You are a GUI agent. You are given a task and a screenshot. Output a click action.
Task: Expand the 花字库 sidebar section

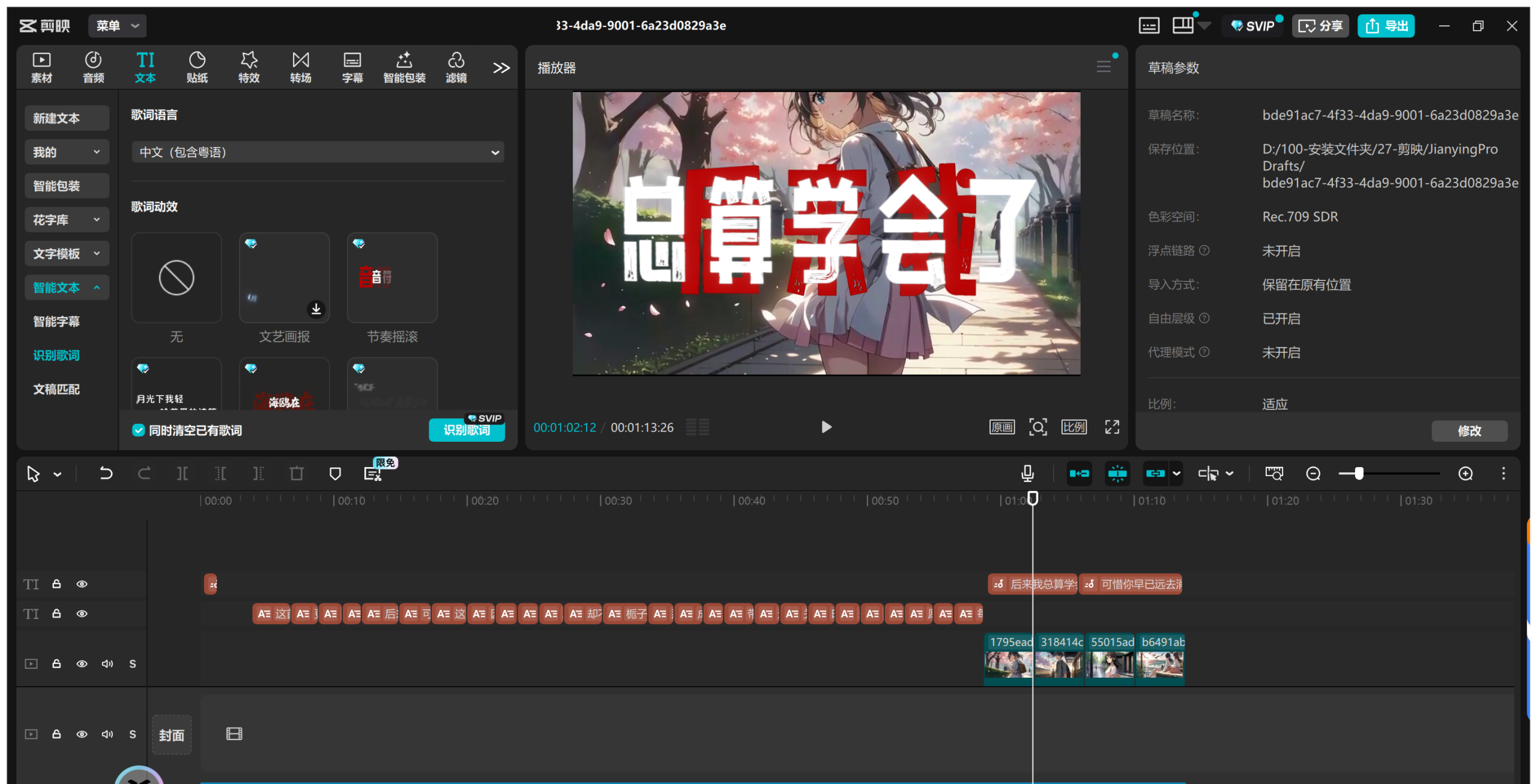click(66, 220)
